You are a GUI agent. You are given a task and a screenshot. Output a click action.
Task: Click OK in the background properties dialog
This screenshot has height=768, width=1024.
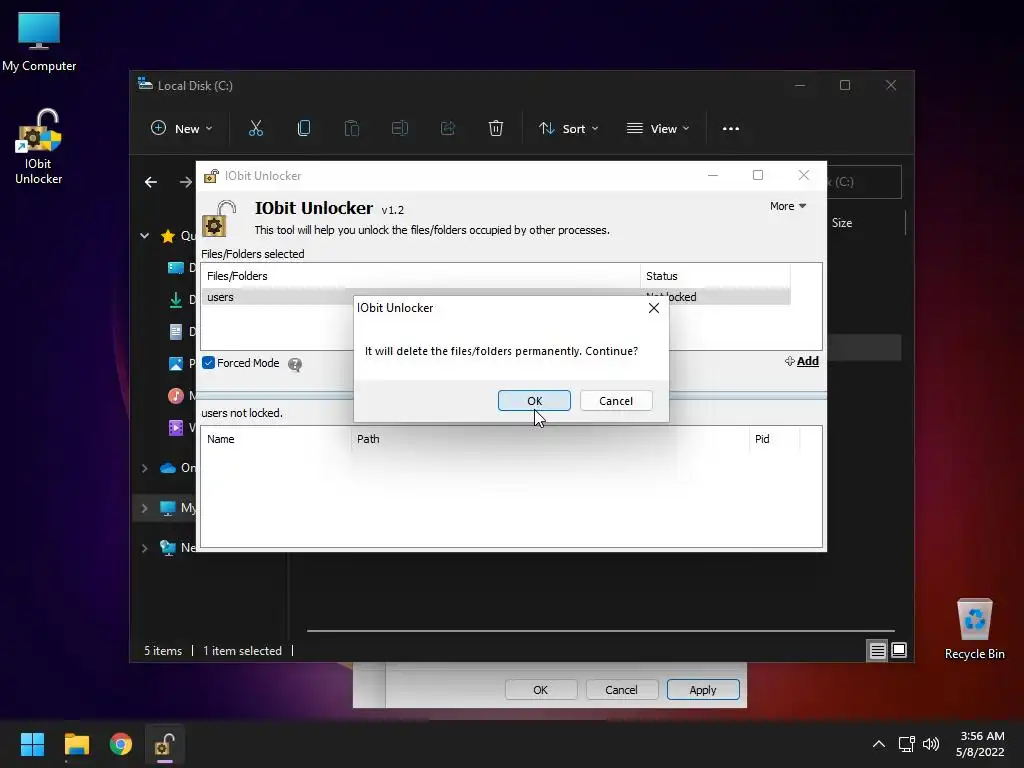coord(541,690)
